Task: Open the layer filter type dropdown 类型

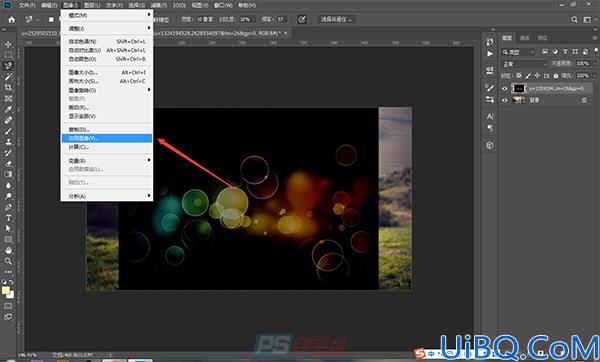Action: click(x=519, y=52)
